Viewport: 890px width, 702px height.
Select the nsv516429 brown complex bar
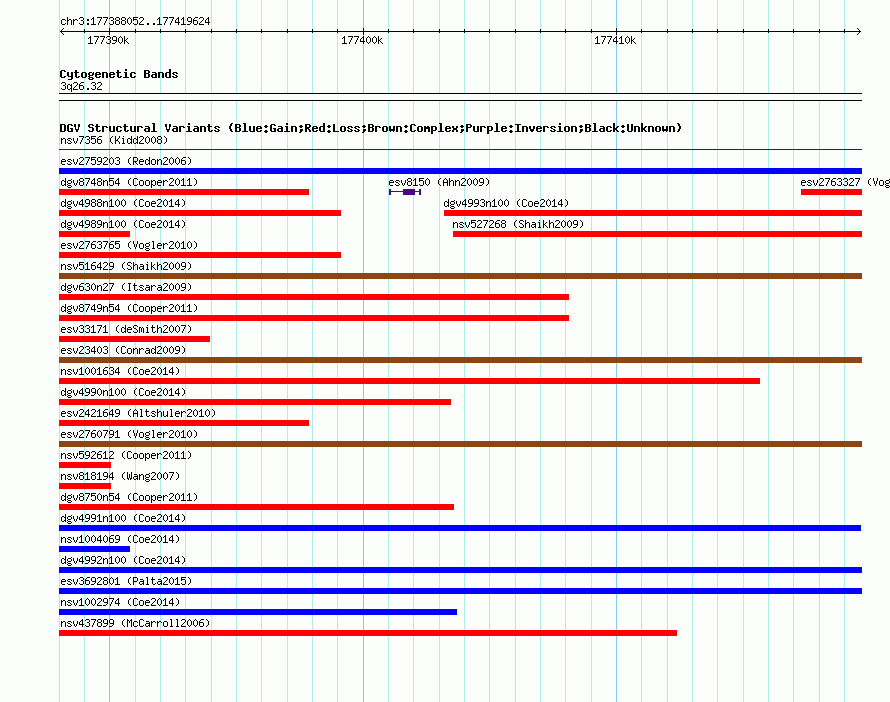[460, 276]
